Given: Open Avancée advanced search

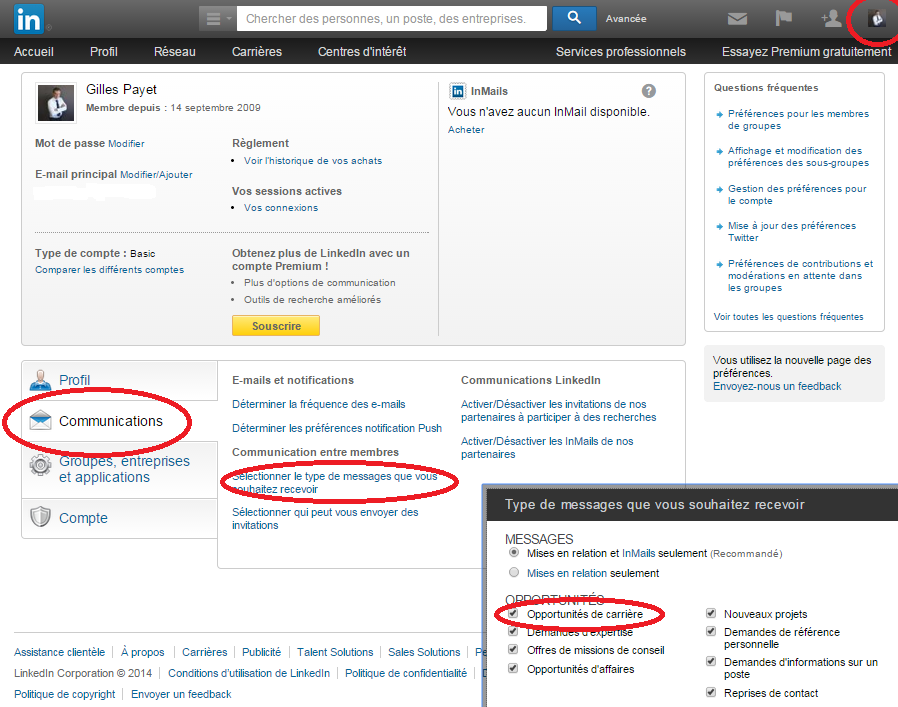Looking at the screenshot, I should [626, 19].
